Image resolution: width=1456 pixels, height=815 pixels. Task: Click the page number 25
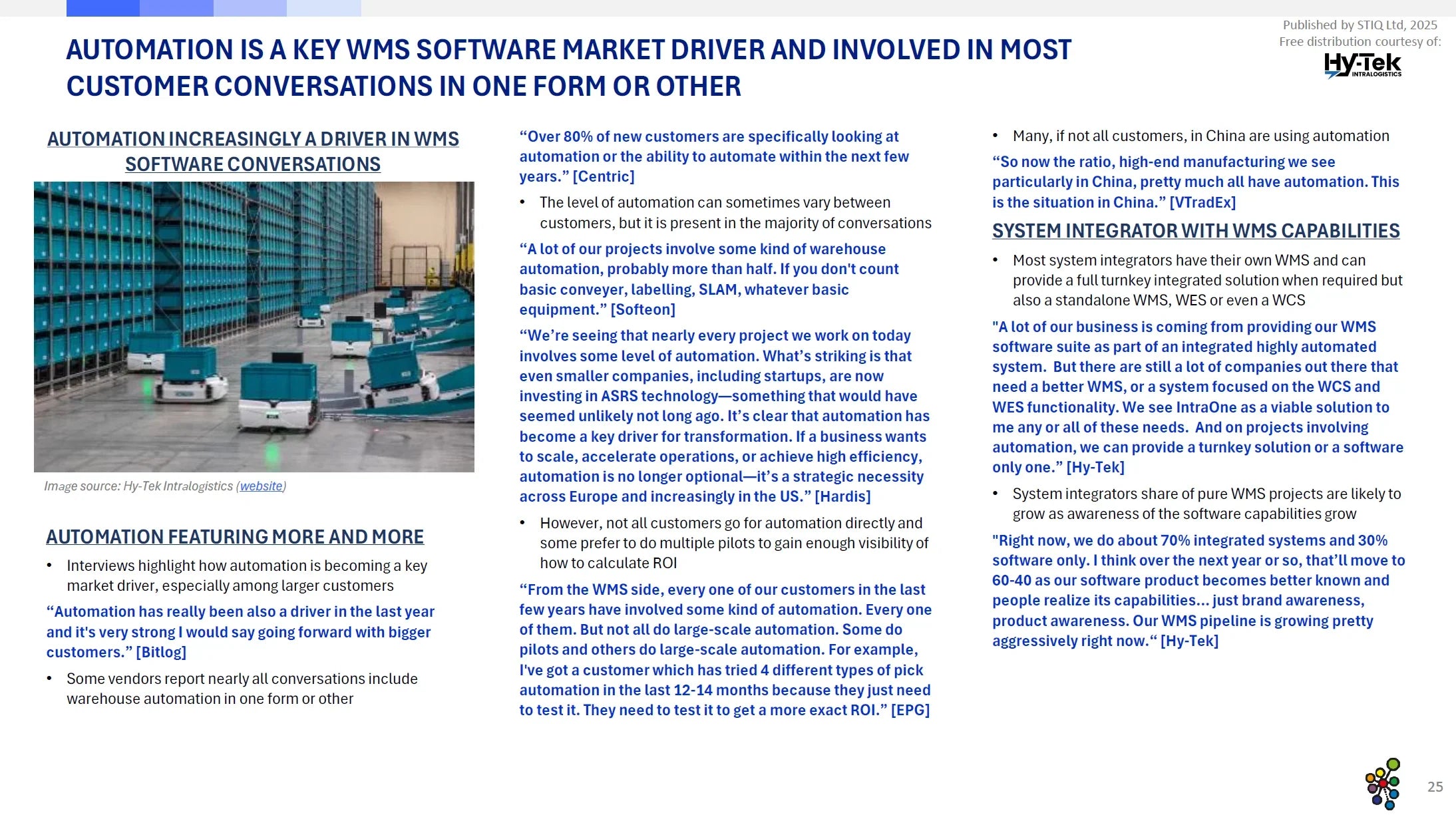(x=1435, y=787)
